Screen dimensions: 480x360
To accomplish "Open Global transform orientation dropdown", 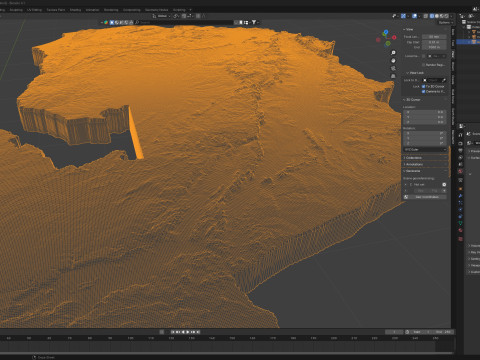I will (x=162, y=16).
